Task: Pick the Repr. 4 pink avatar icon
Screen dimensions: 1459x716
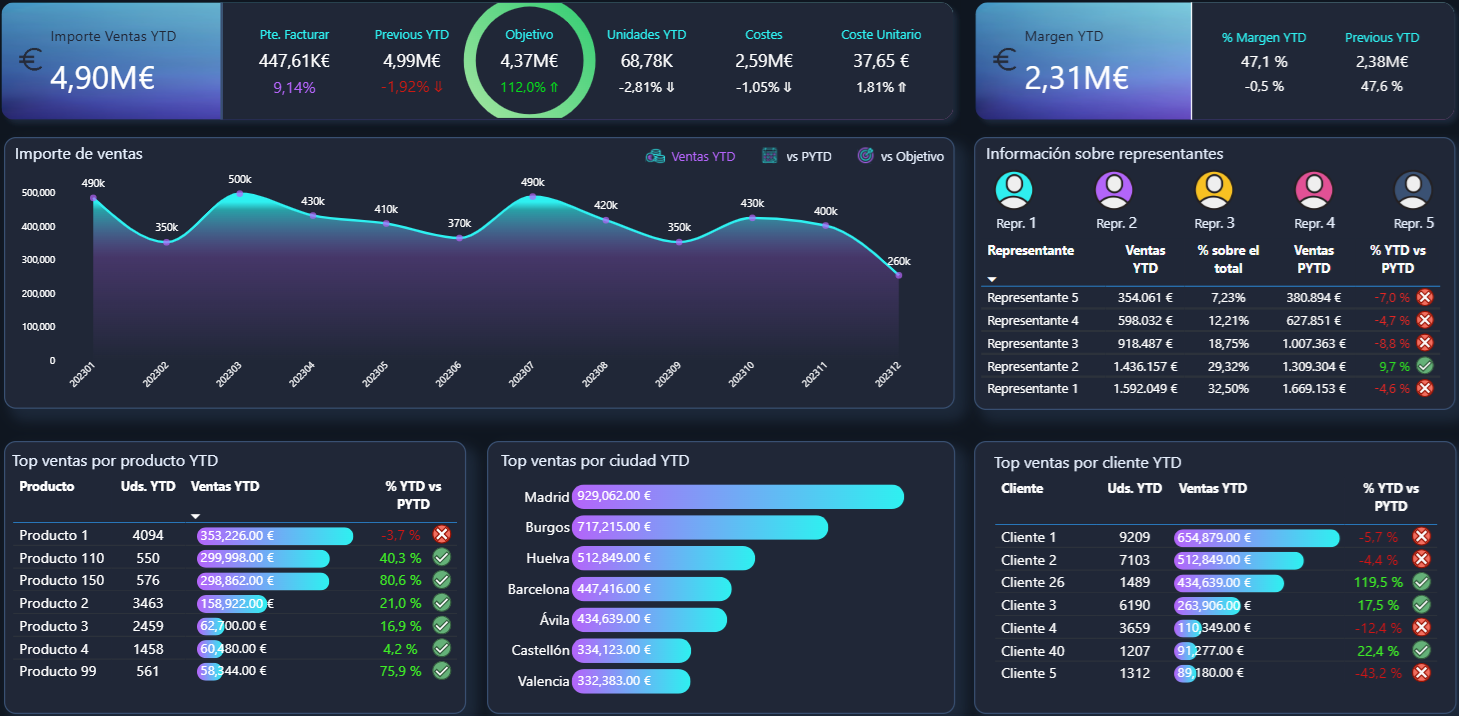Action: point(1314,190)
